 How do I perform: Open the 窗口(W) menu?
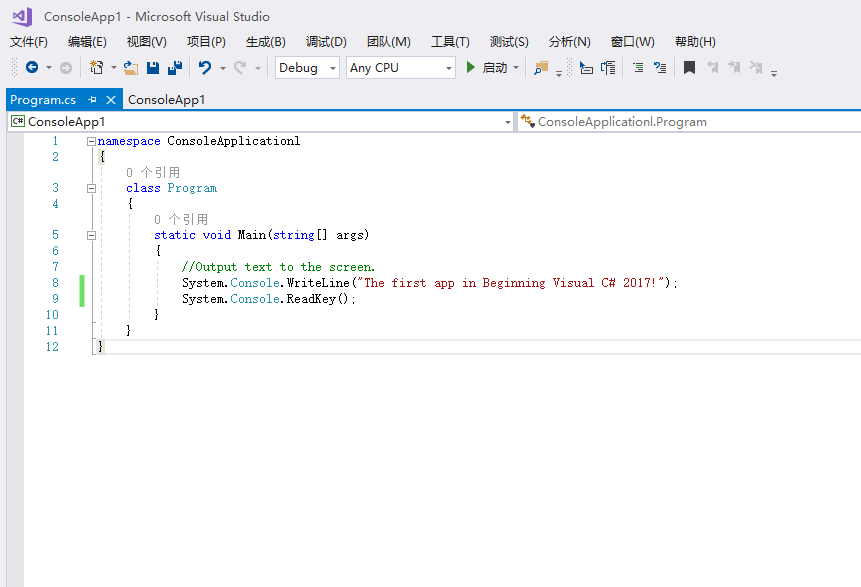click(633, 42)
